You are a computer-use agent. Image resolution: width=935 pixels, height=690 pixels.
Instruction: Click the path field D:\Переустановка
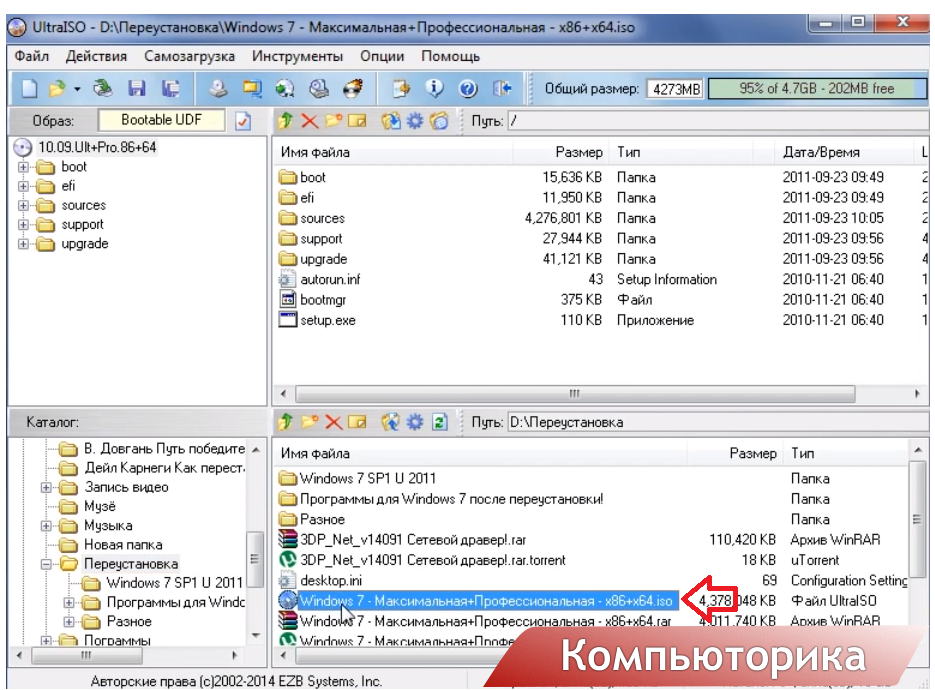pos(717,422)
